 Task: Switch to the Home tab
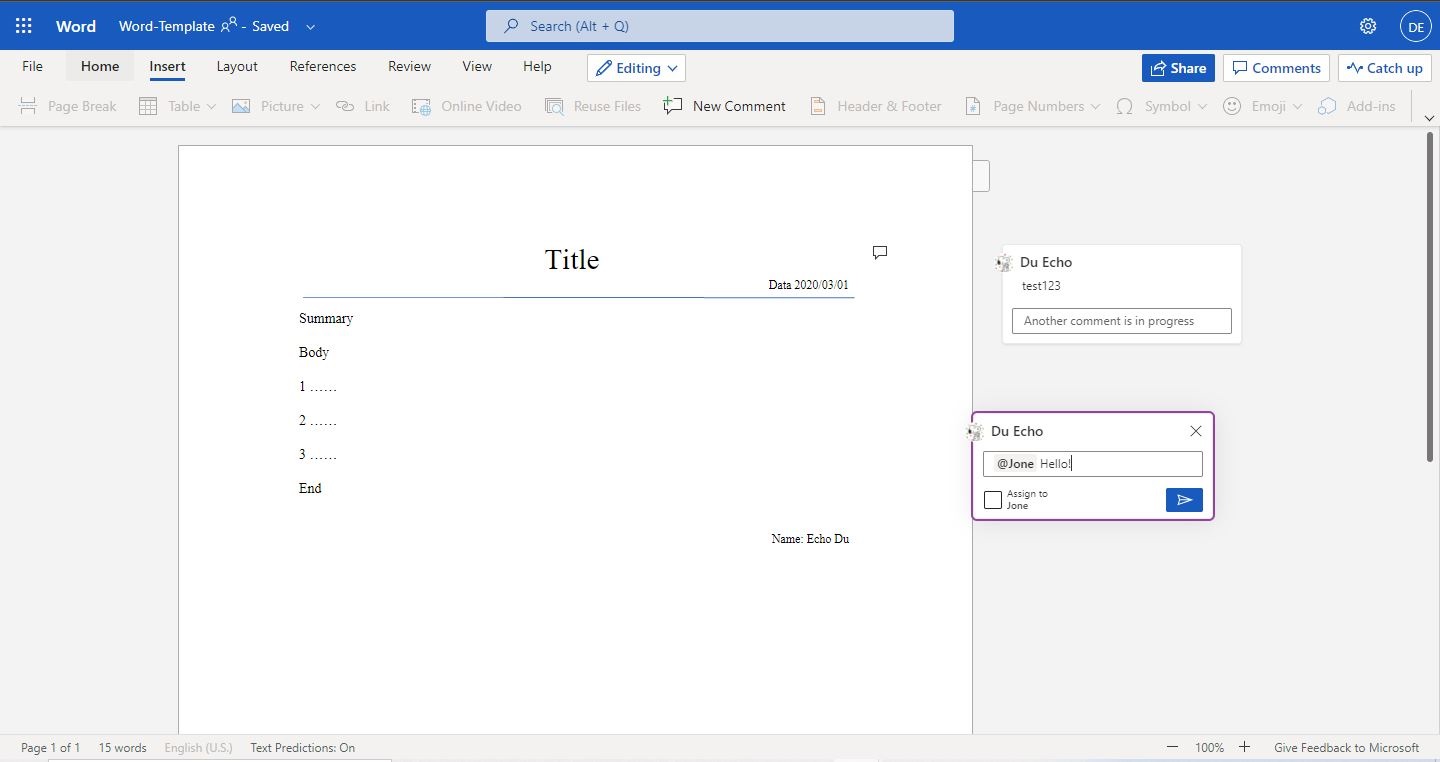pos(100,67)
